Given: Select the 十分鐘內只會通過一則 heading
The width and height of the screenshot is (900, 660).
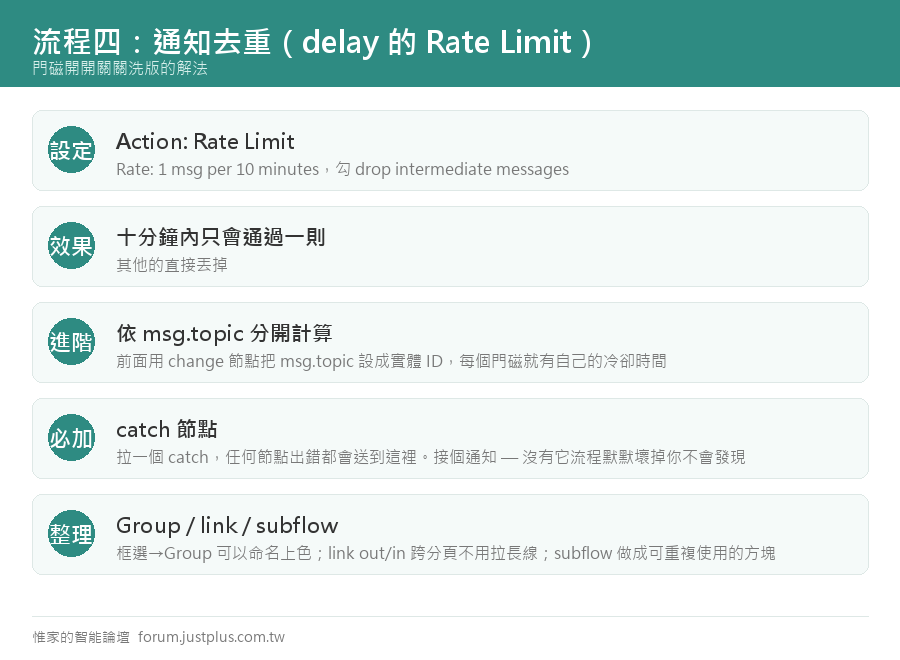Looking at the screenshot, I should point(221,237).
